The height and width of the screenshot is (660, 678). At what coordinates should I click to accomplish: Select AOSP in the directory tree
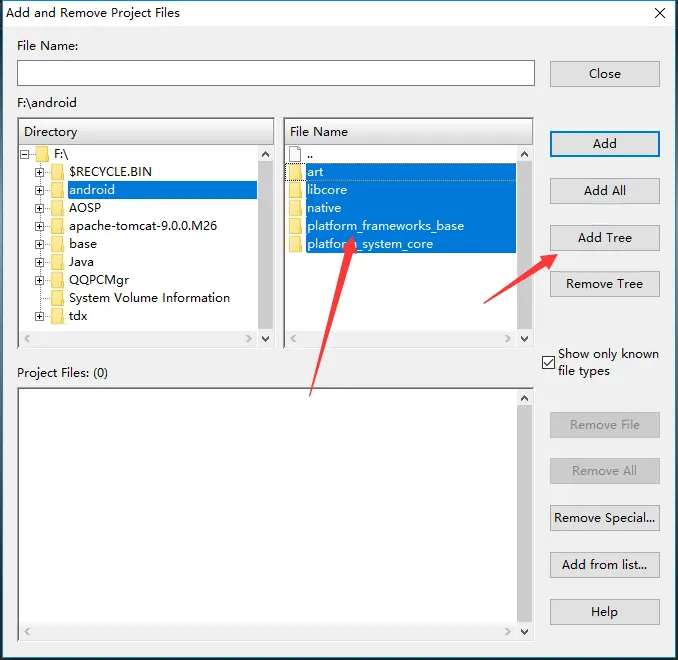(x=85, y=208)
